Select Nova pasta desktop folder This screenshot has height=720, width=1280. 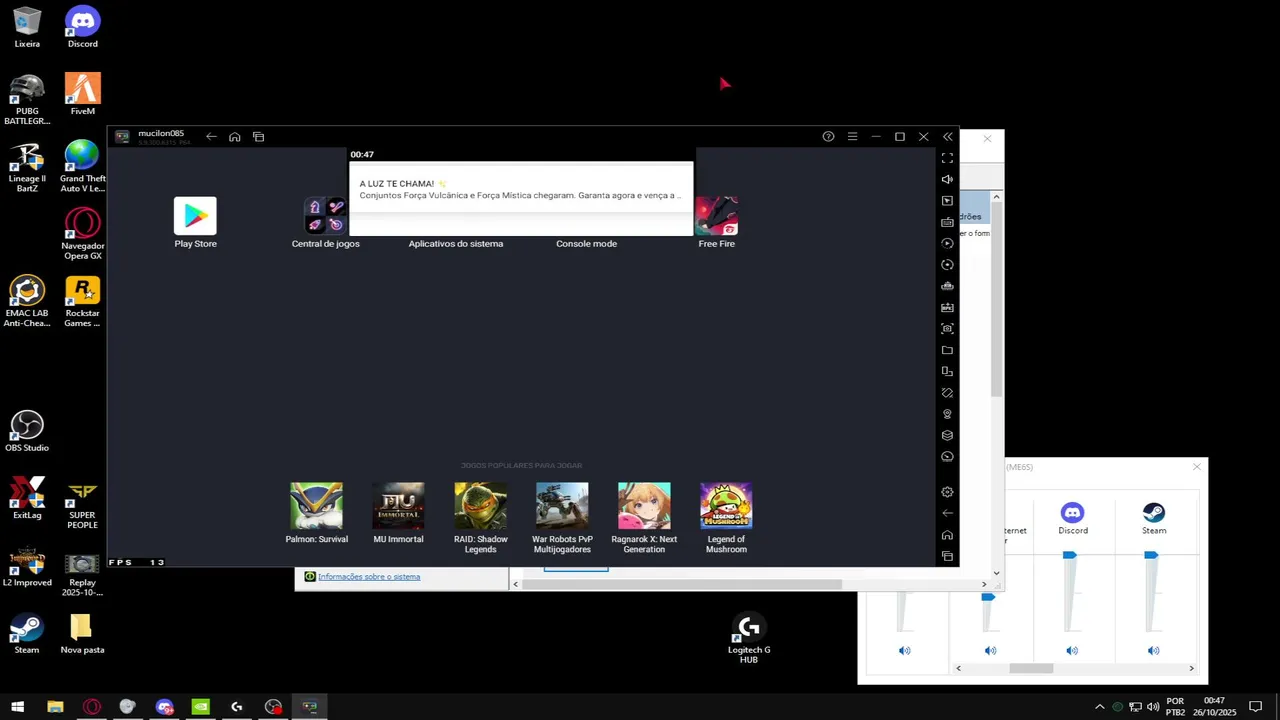pyautogui.click(x=82, y=633)
